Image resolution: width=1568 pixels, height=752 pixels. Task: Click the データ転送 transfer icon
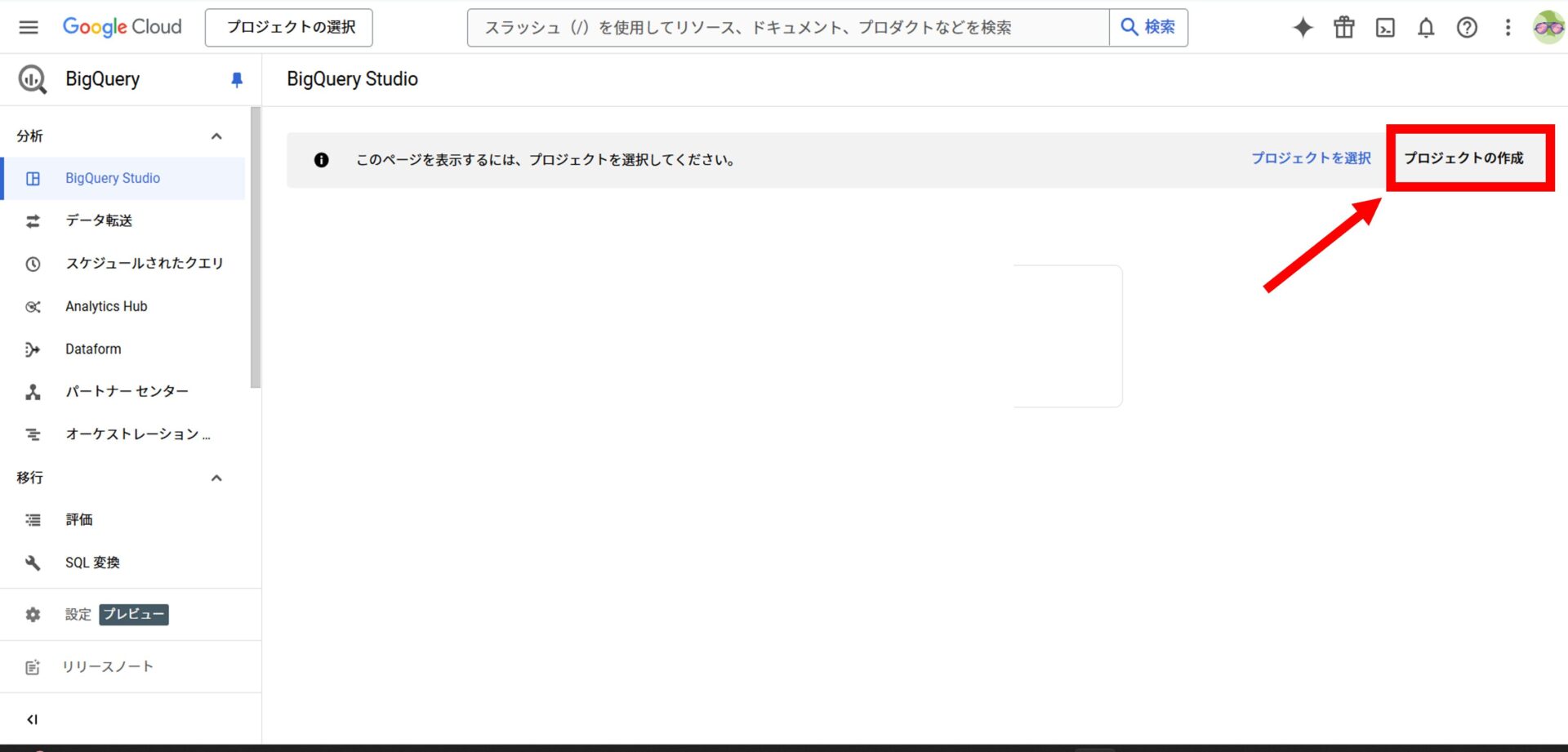[33, 221]
